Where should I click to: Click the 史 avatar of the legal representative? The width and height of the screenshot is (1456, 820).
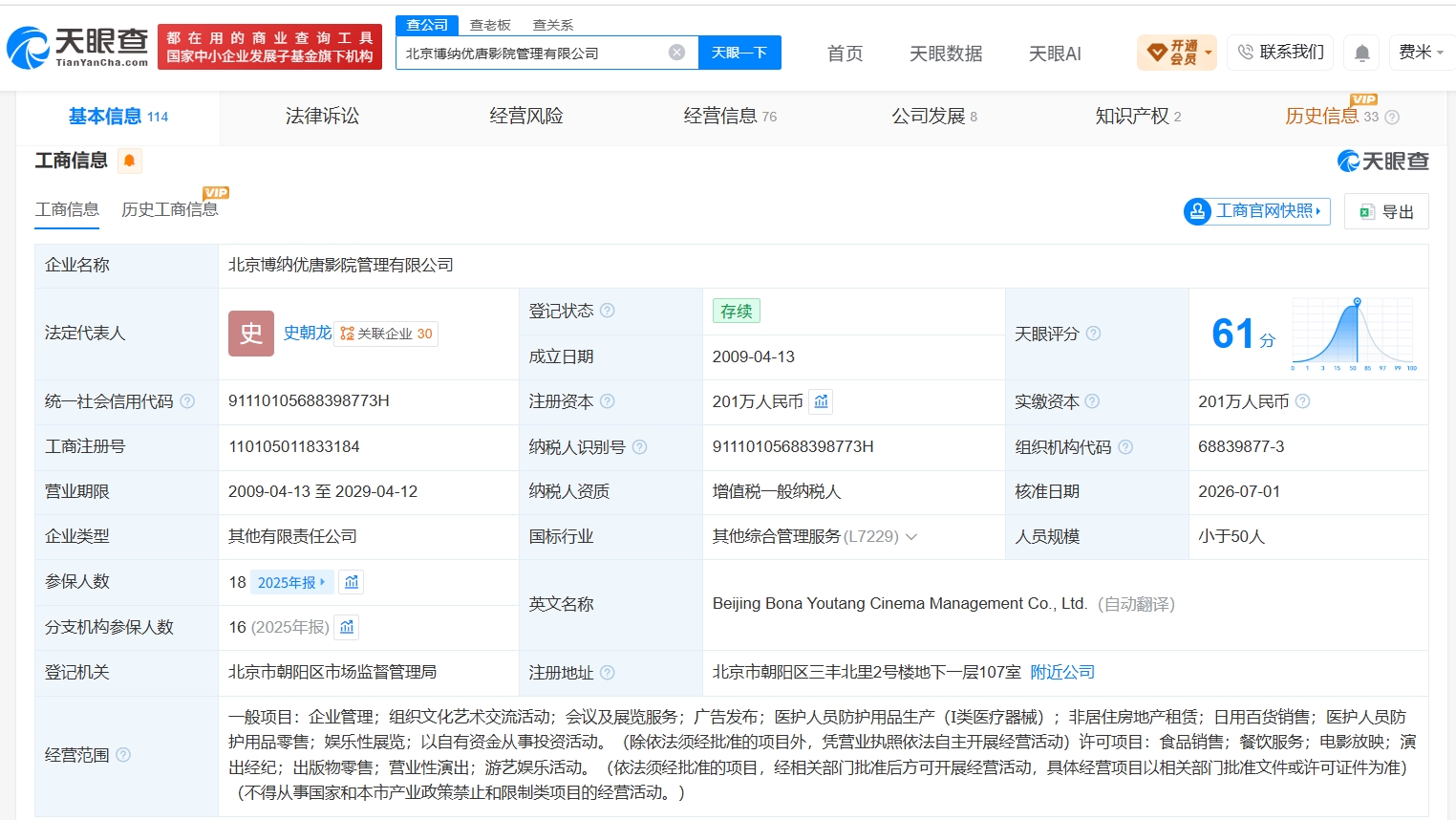(x=251, y=334)
